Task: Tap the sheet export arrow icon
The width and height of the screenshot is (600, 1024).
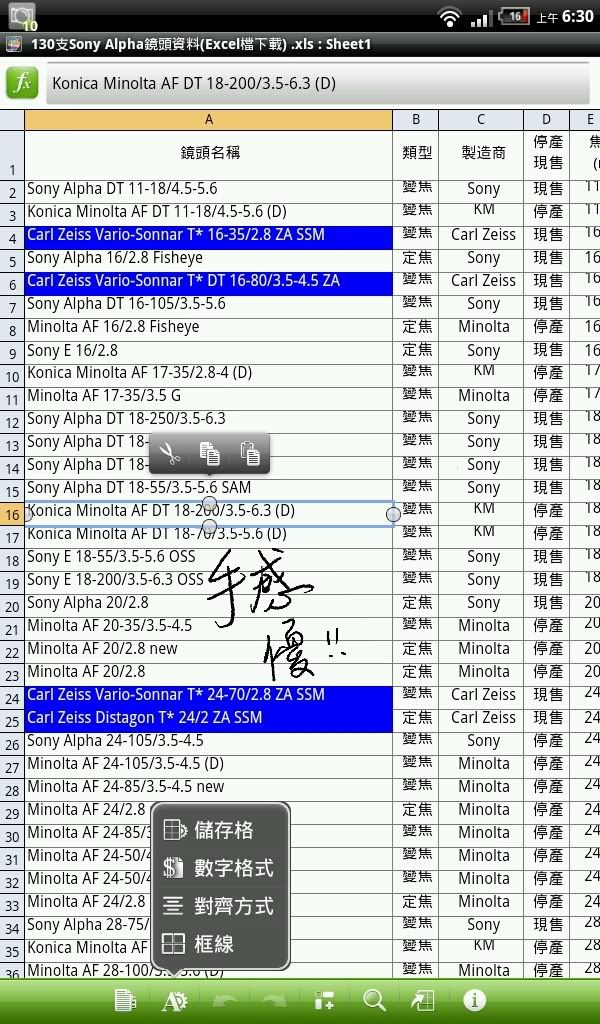Action: pos(423,1000)
